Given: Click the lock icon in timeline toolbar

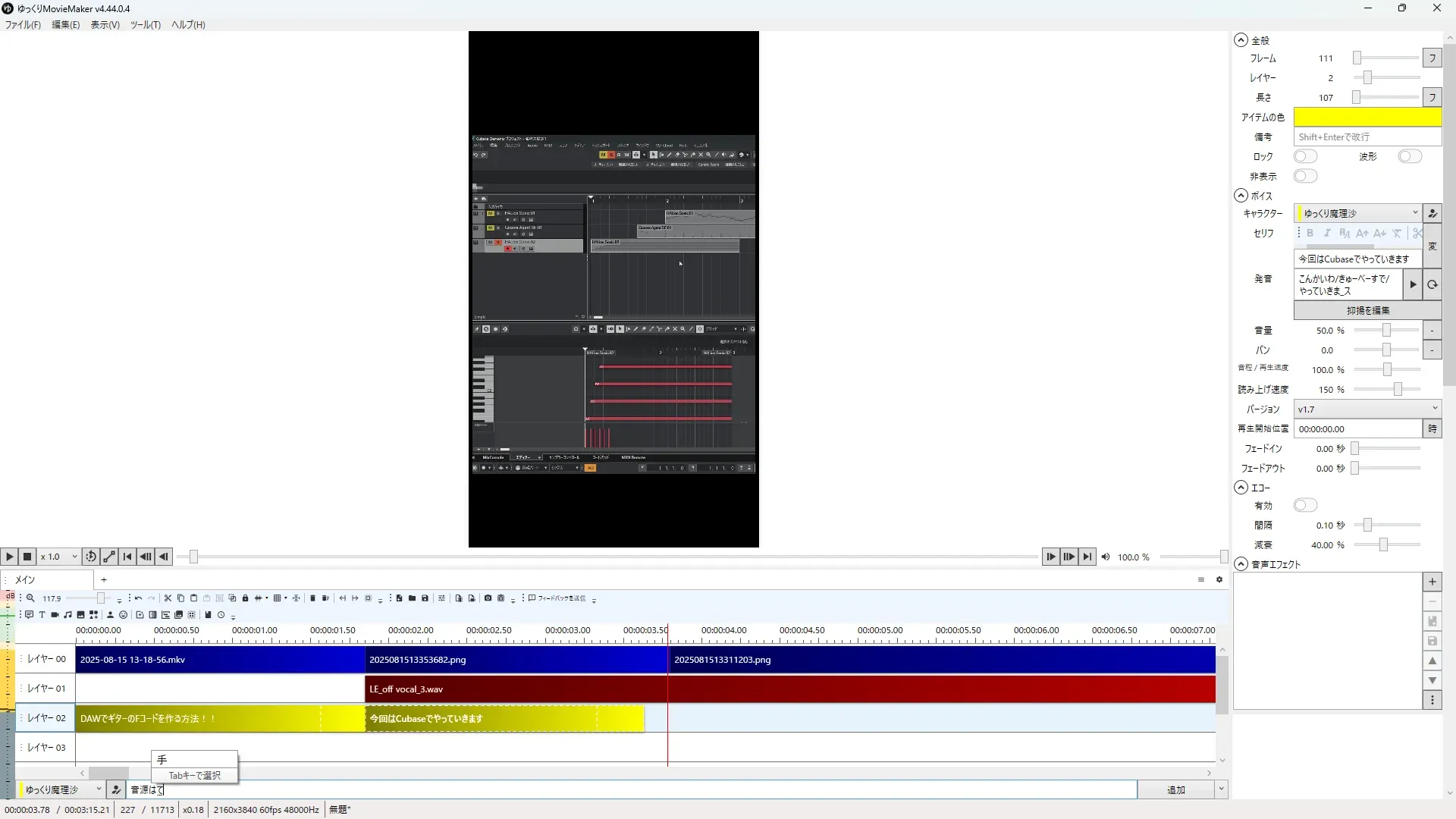Looking at the screenshot, I should click(245, 598).
